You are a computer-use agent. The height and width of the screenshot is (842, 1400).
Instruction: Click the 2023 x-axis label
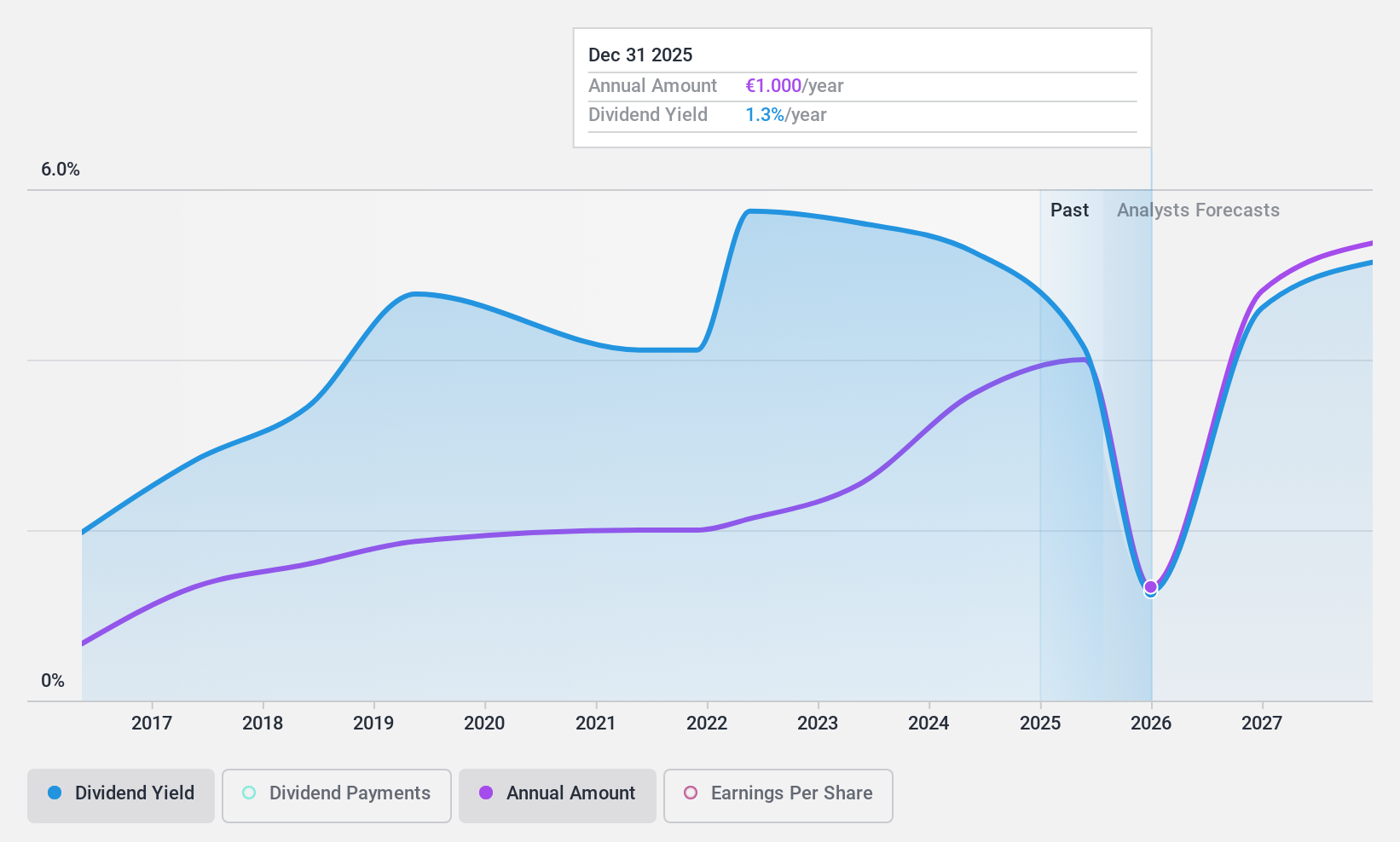pyautogui.click(x=818, y=724)
